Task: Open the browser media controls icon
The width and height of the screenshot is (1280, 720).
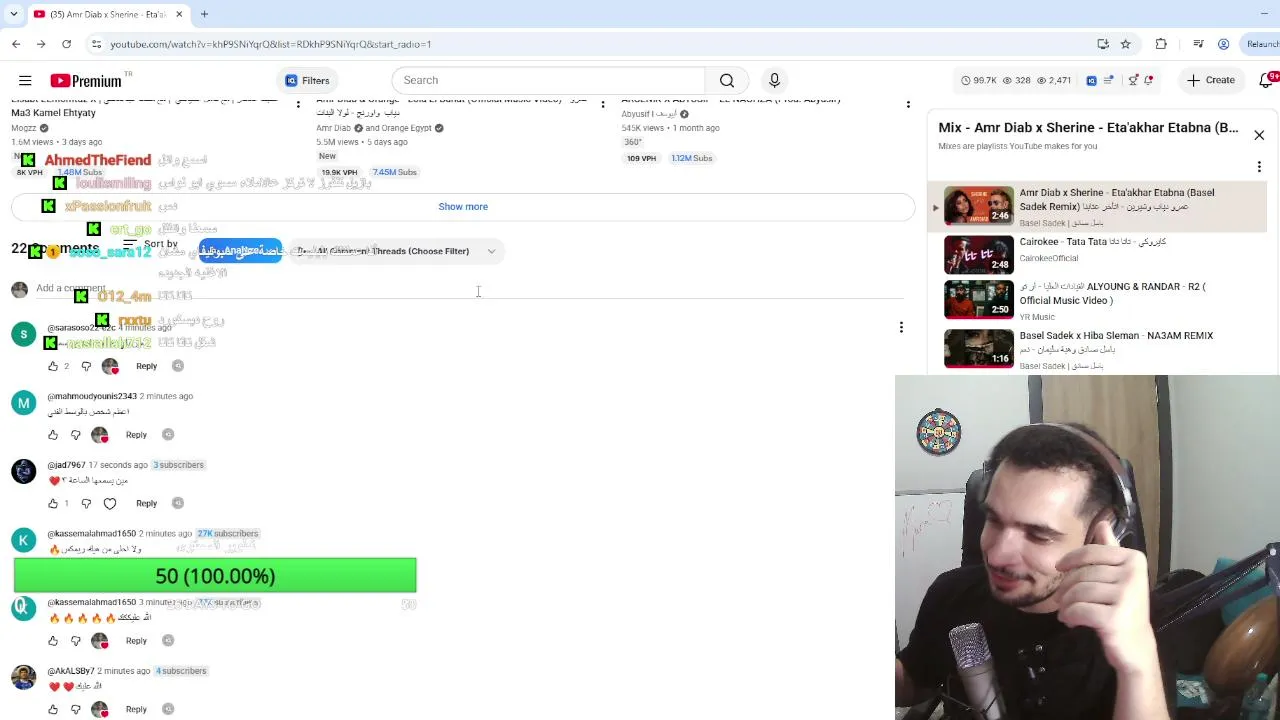Action: [1198, 44]
